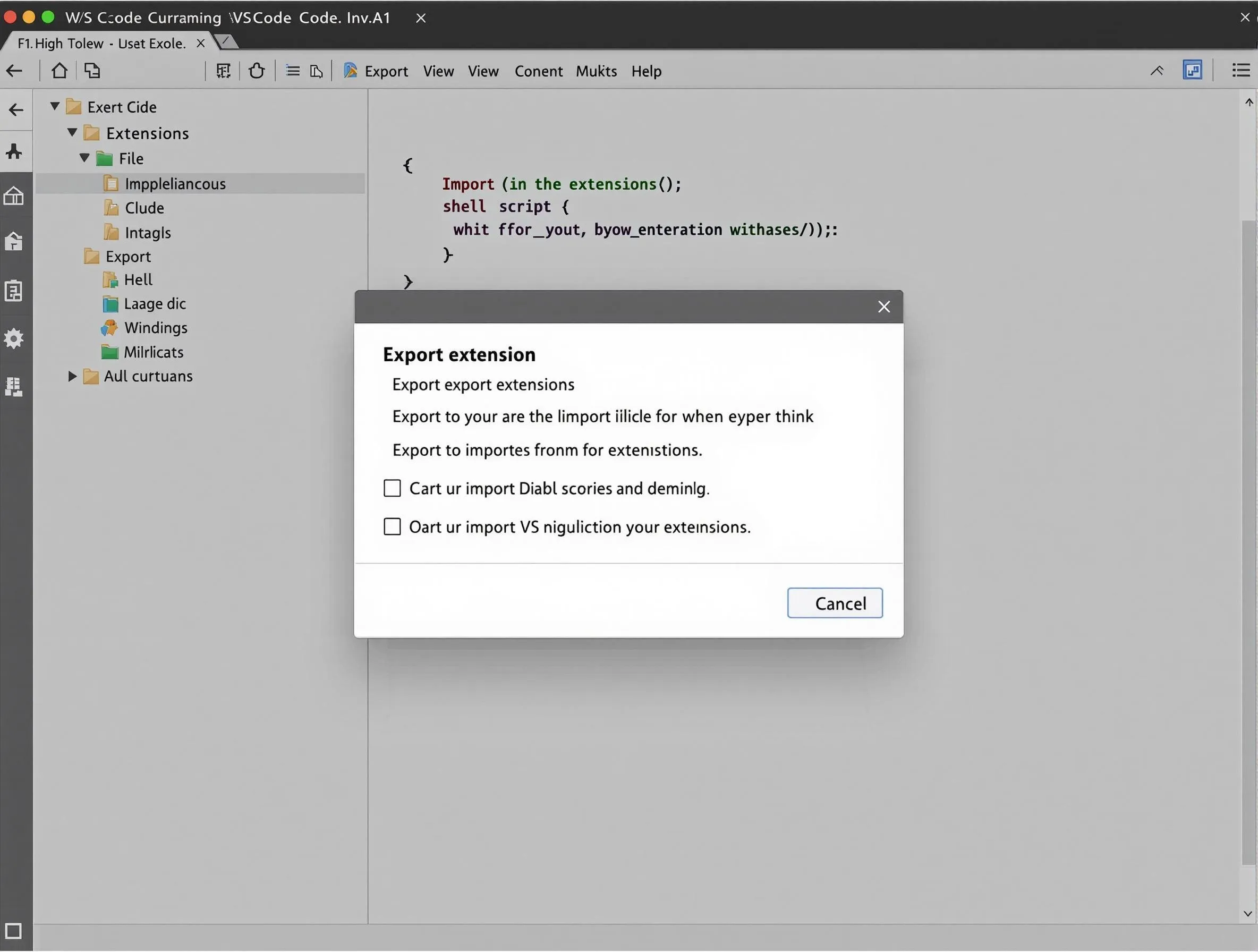Go to Home via the house icon
The image size is (1258, 952).
pyautogui.click(x=59, y=71)
